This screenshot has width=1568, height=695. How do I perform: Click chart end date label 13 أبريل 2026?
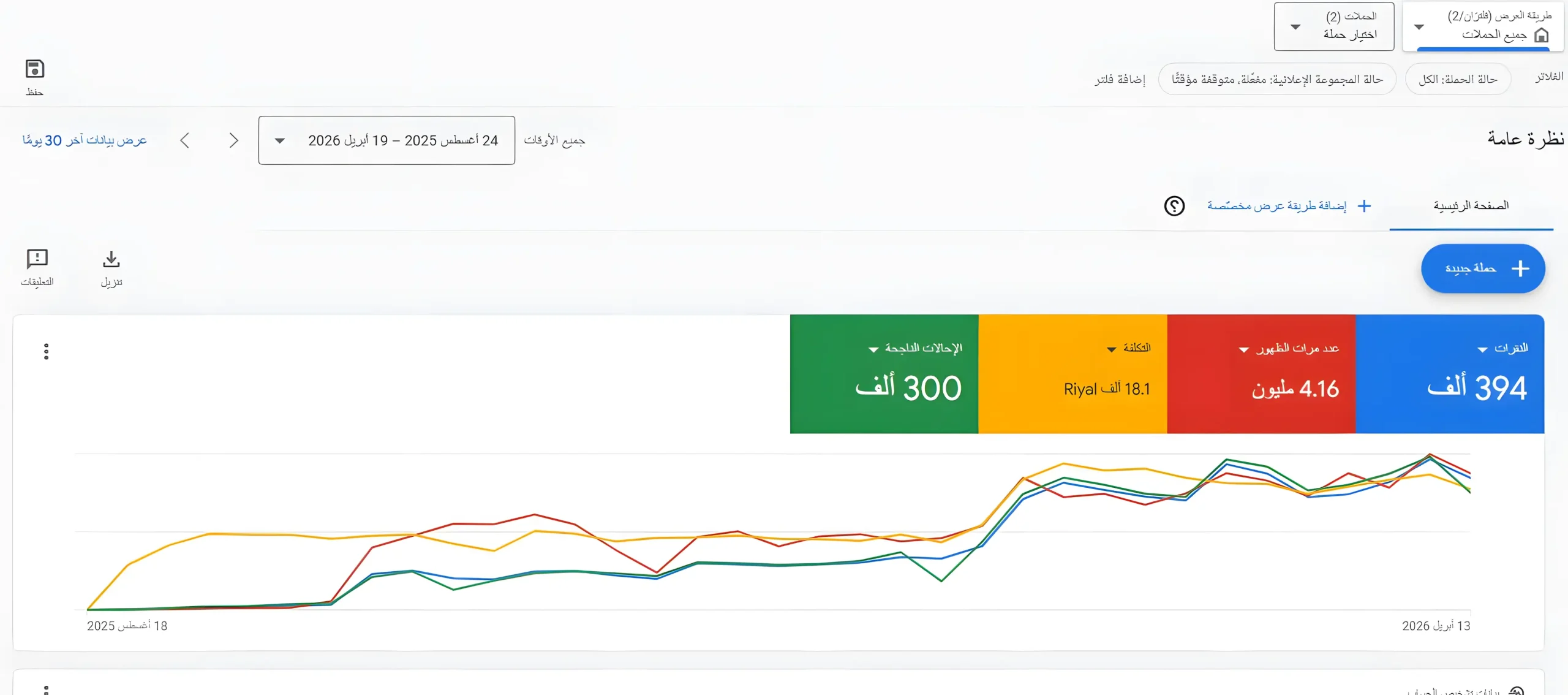pyautogui.click(x=1436, y=626)
